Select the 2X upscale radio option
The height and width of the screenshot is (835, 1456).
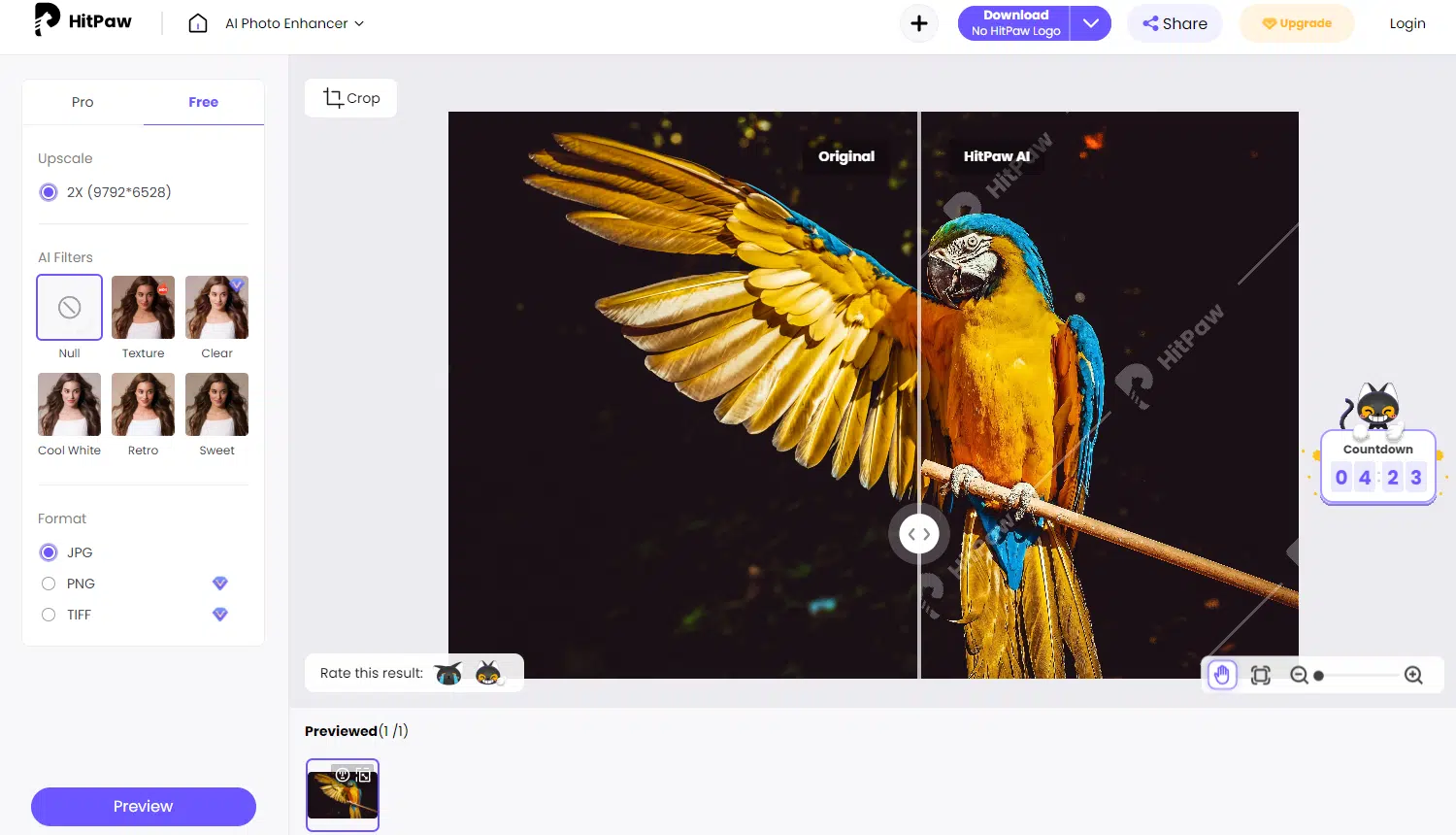pos(49,192)
